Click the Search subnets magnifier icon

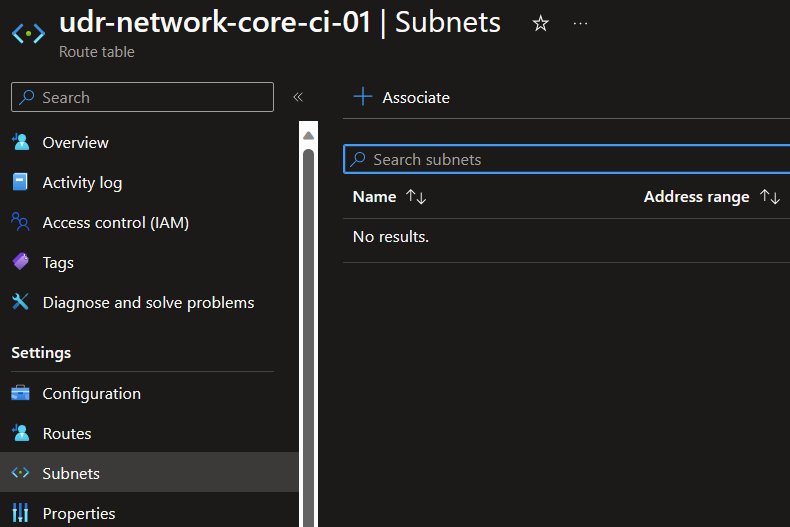tap(358, 159)
